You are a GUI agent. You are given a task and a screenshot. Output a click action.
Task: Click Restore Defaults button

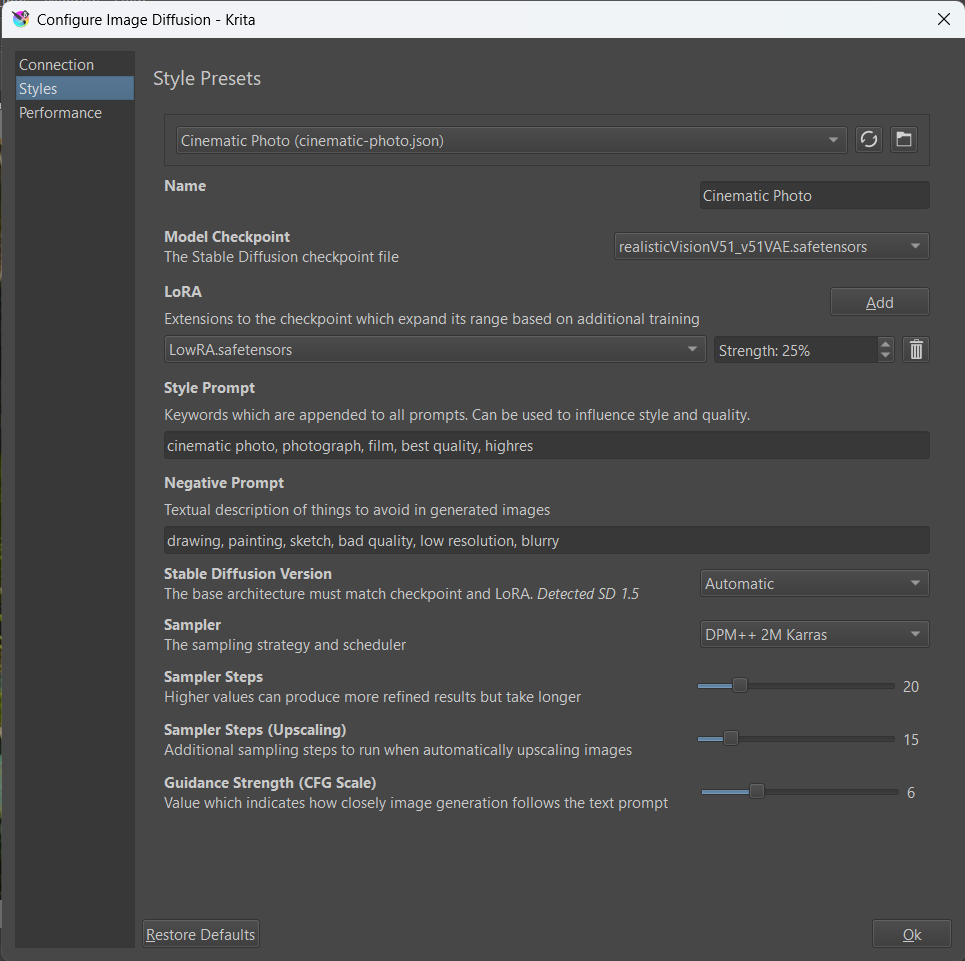pos(201,934)
